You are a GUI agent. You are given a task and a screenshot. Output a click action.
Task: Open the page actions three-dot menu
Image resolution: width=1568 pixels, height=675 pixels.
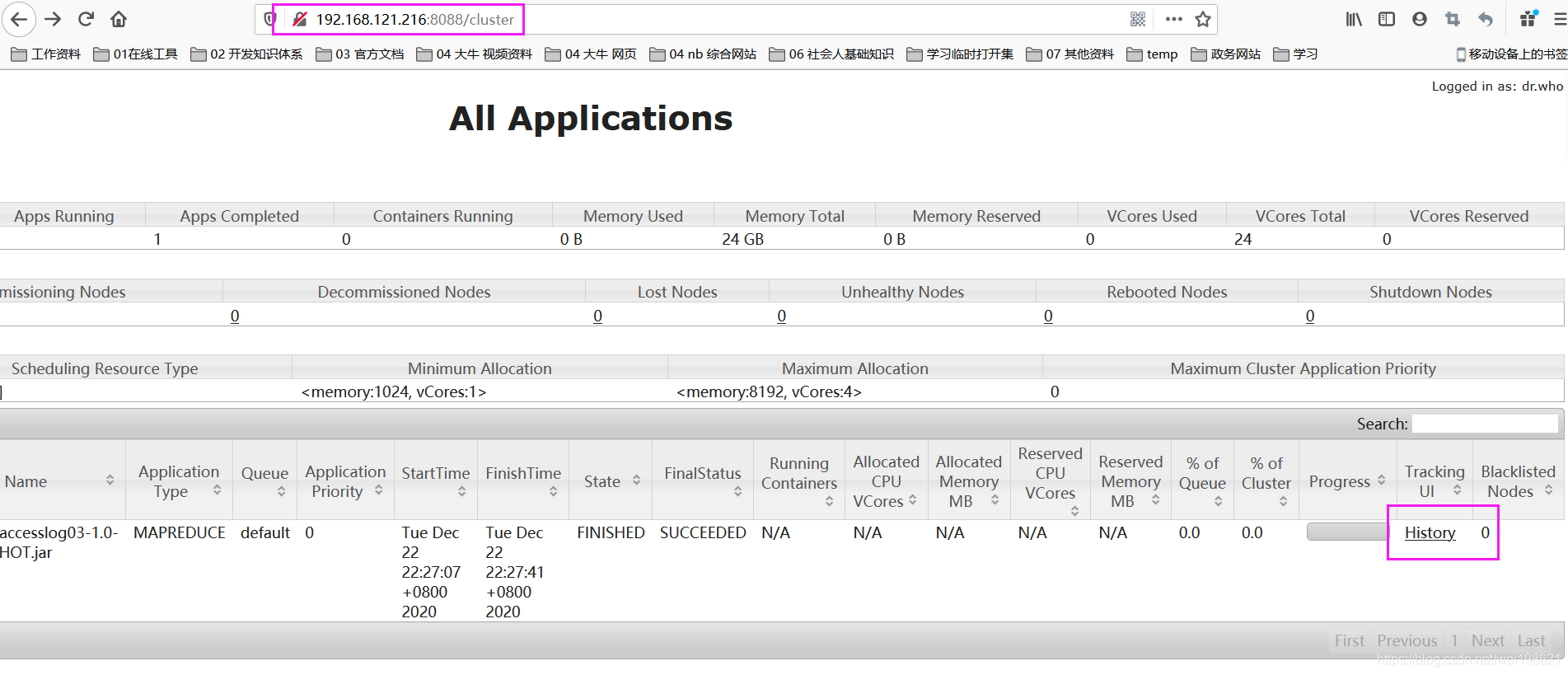click(1174, 19)
